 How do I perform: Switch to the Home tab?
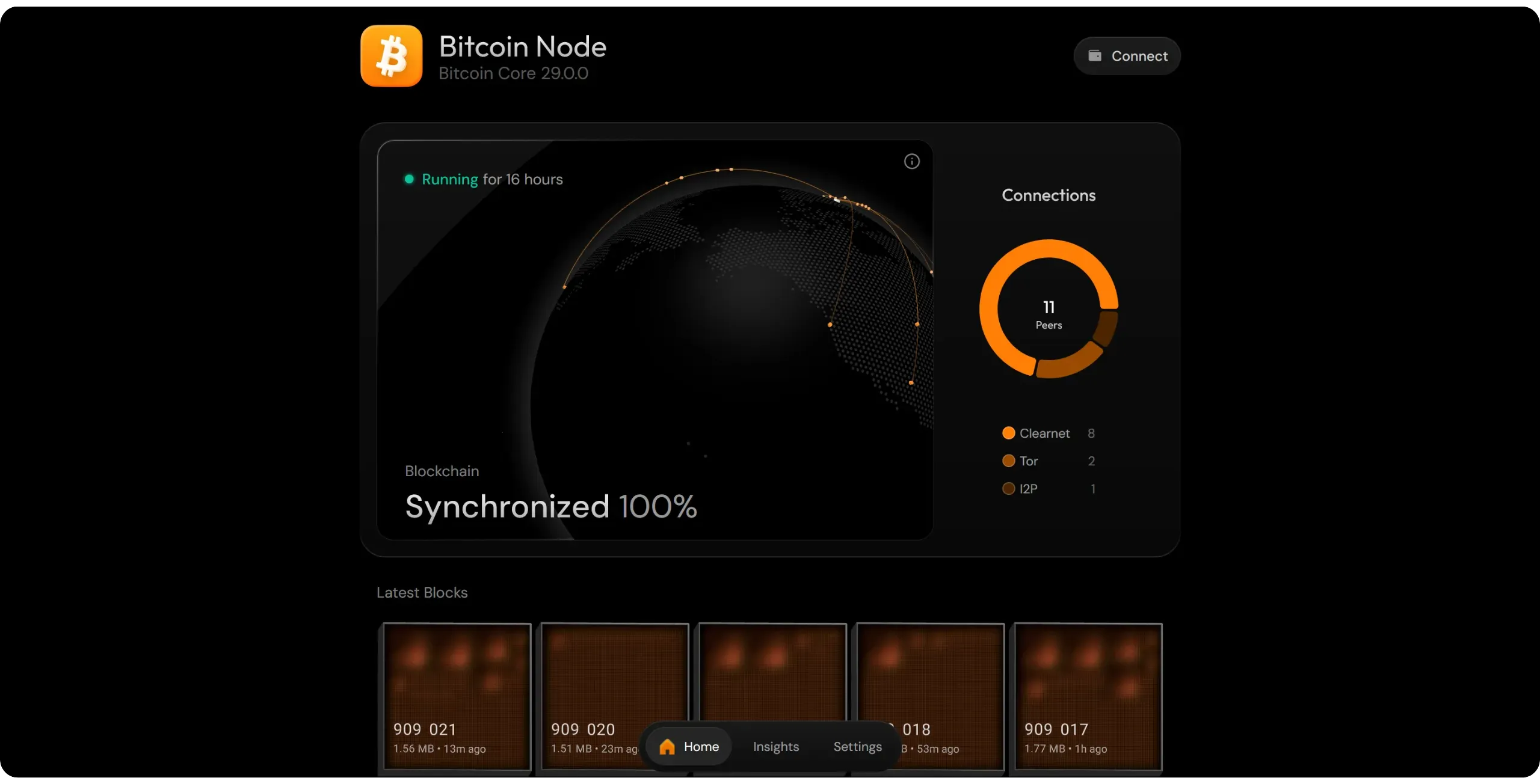689,746
